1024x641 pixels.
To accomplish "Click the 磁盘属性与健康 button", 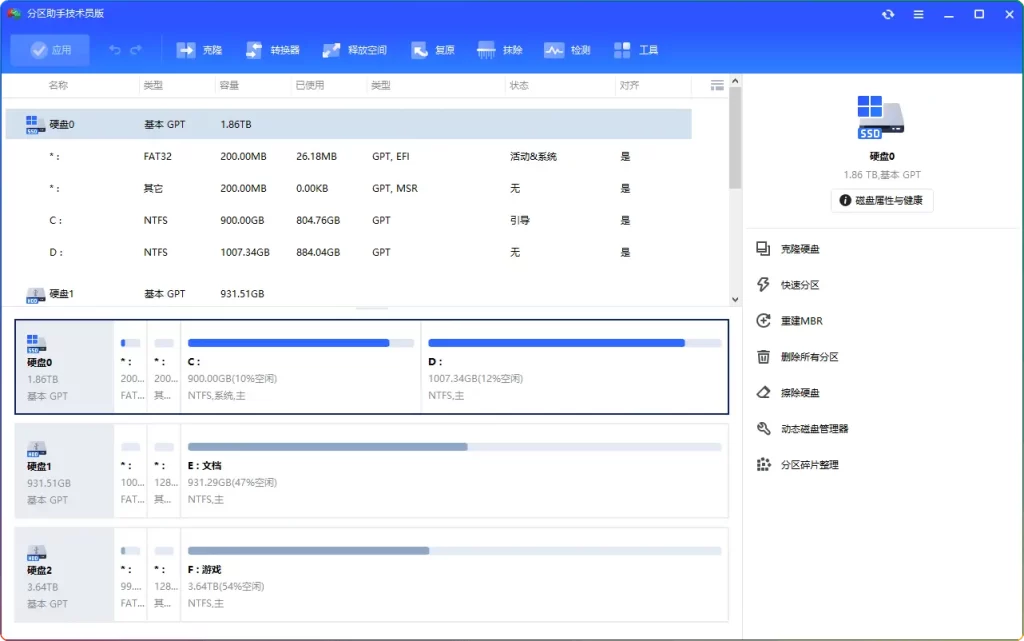I will click(881, 200).
